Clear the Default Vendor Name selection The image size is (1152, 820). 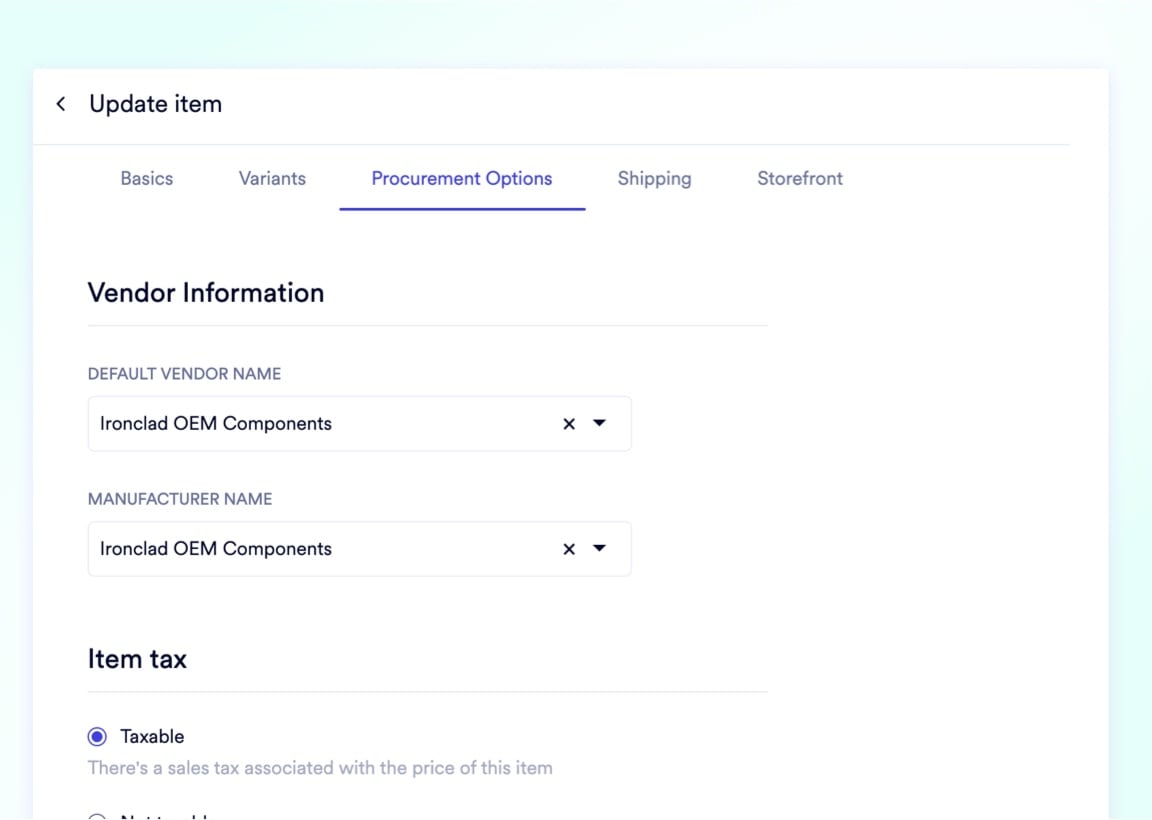569,424
